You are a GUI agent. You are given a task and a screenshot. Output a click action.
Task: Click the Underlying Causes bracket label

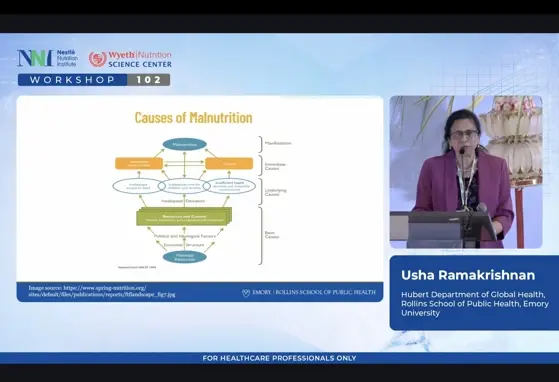point(276,192)
